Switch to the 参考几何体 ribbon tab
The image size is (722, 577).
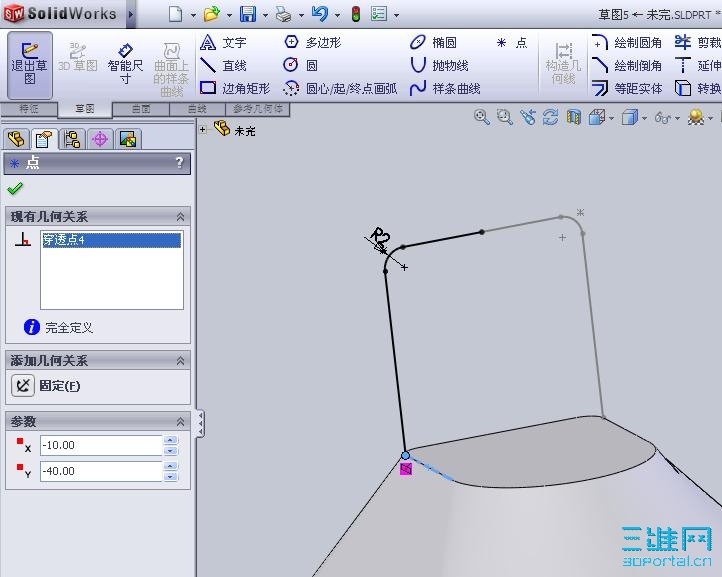click(x=257, y=109)
